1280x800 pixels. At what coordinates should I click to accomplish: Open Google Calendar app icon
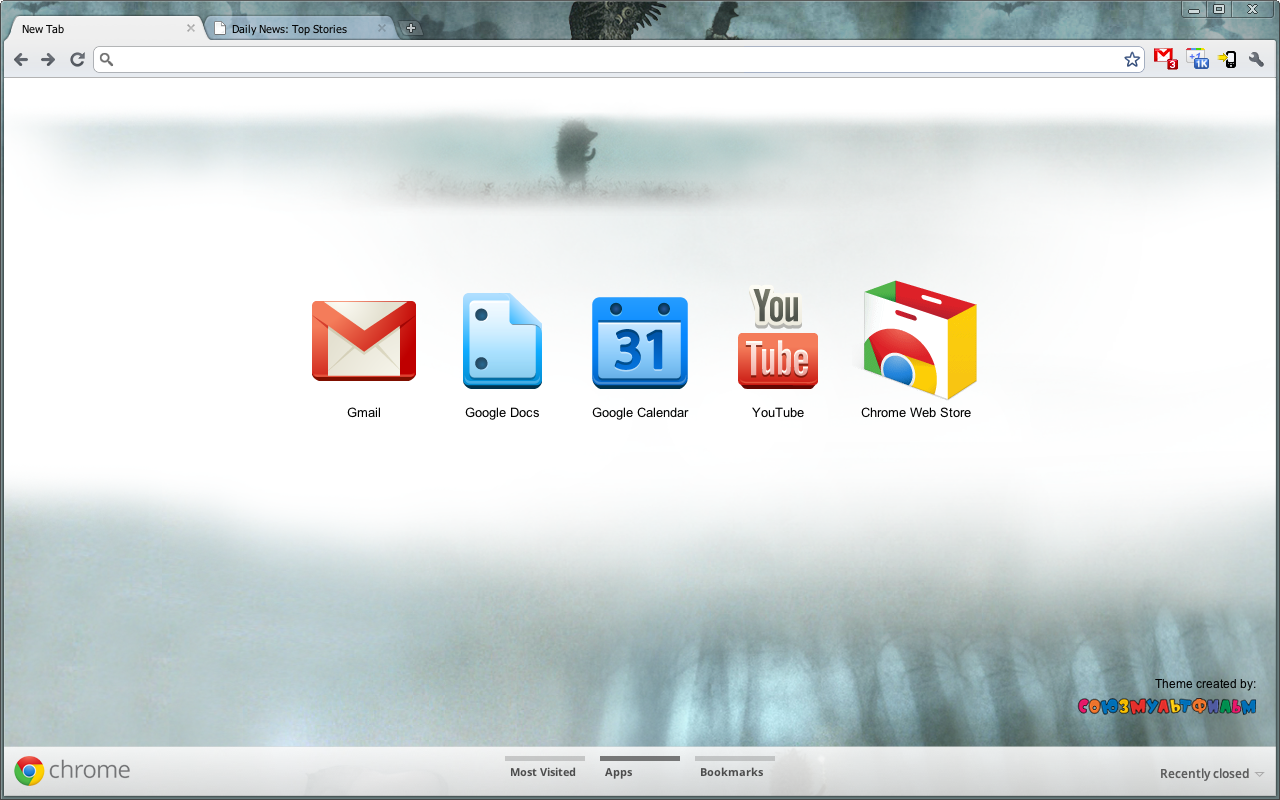pyautogui.click(x=640, y=342)
